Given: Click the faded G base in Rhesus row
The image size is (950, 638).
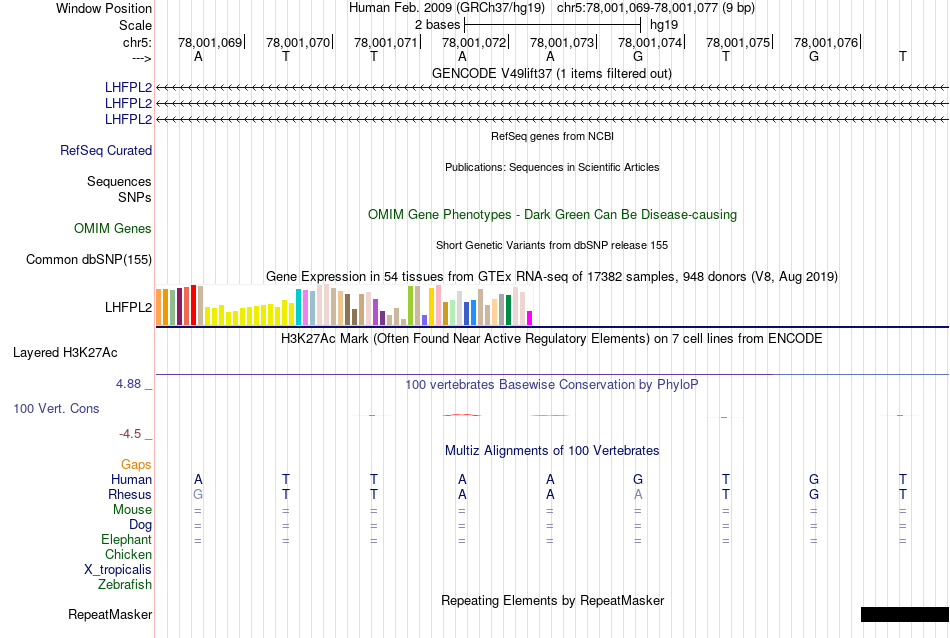Looking at the screenshot, I should (x=198, y=494).
